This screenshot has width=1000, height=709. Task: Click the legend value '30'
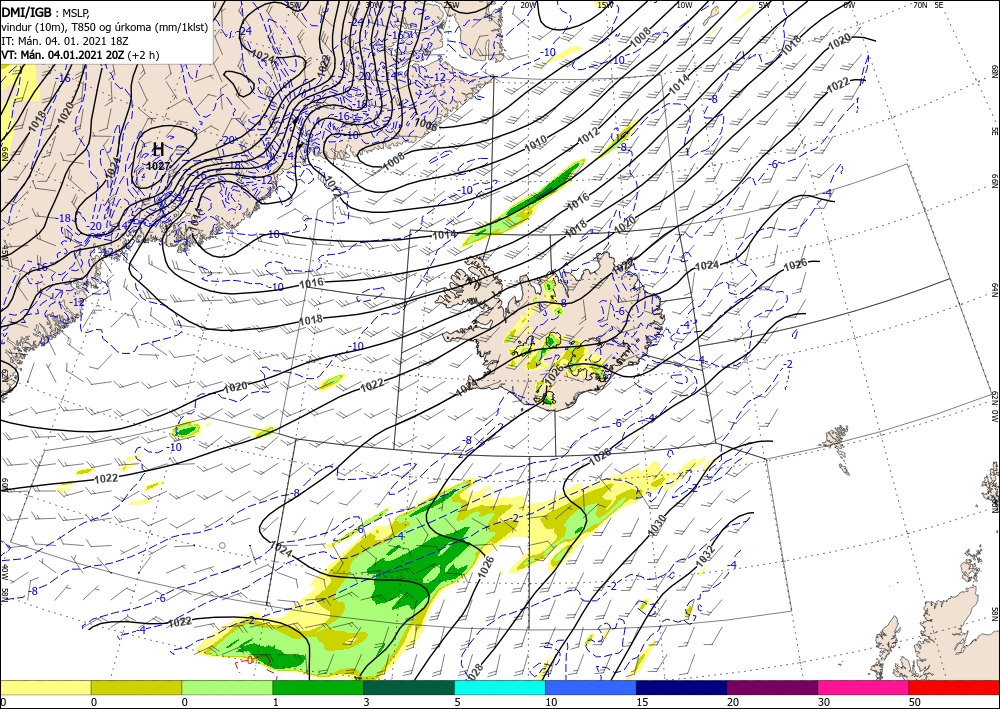pos(823,702)
